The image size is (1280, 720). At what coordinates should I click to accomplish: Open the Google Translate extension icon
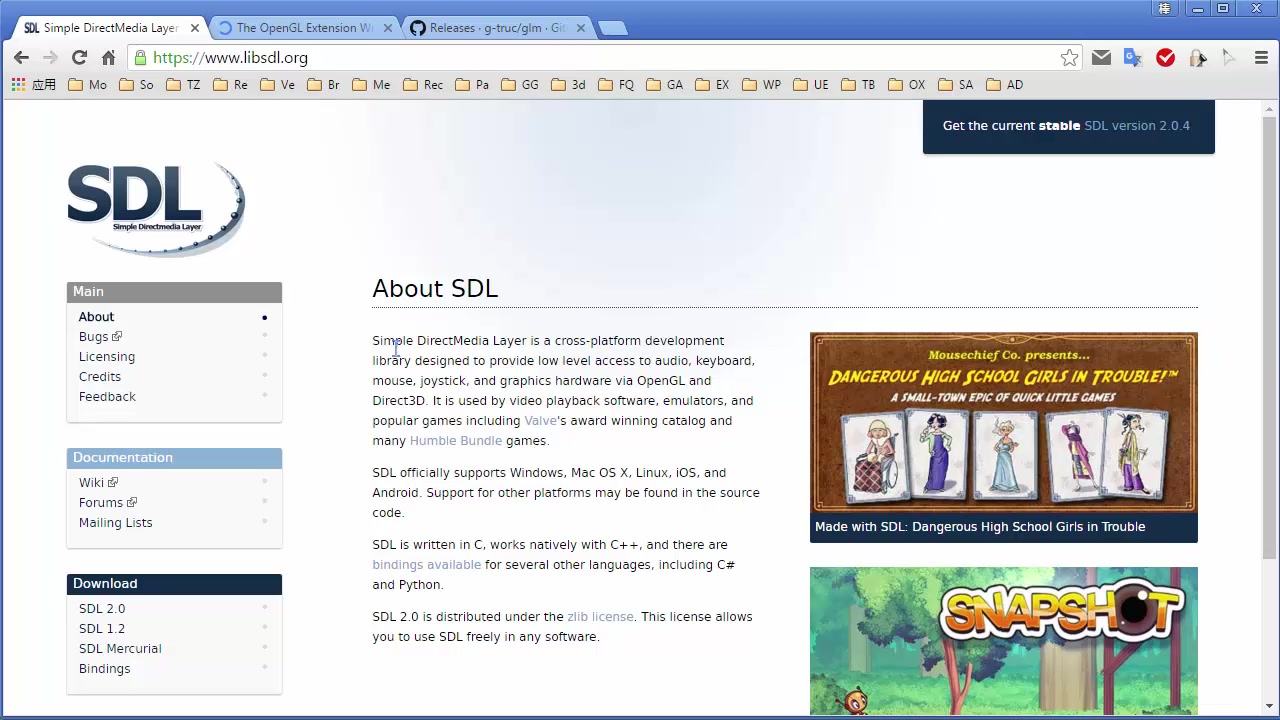(1133, 58)
